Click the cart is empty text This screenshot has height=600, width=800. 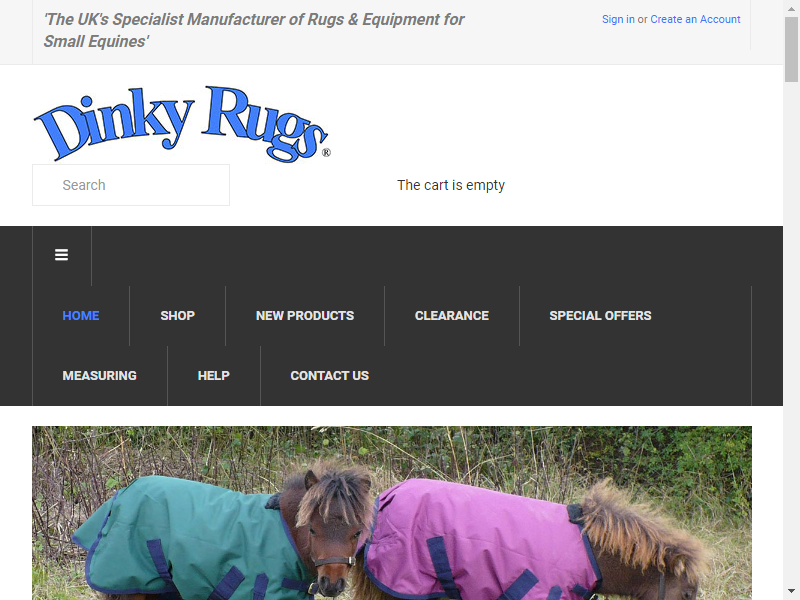coord(451,185)
